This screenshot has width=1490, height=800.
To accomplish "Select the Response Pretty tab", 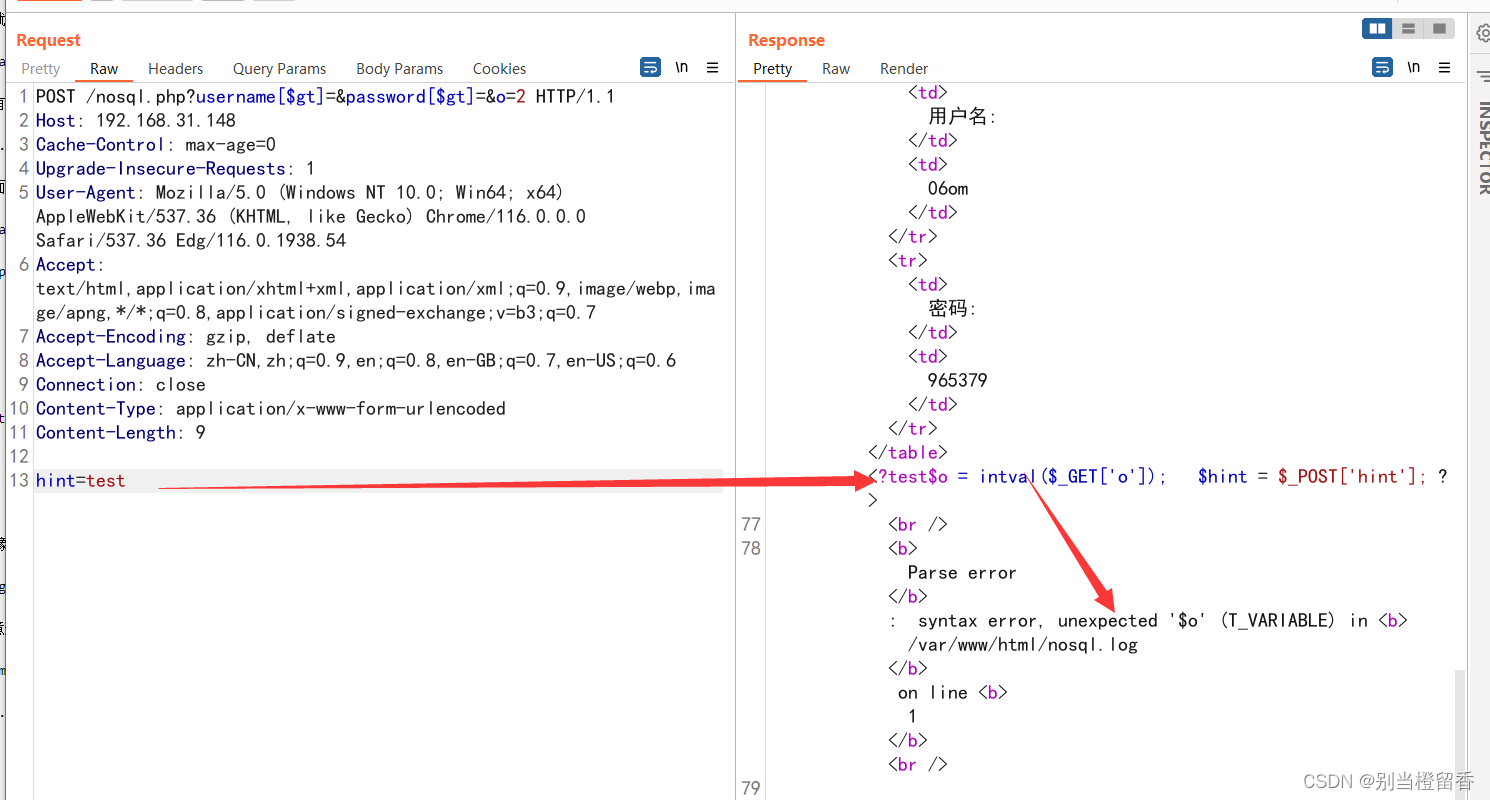I will (x=772, y=69).
